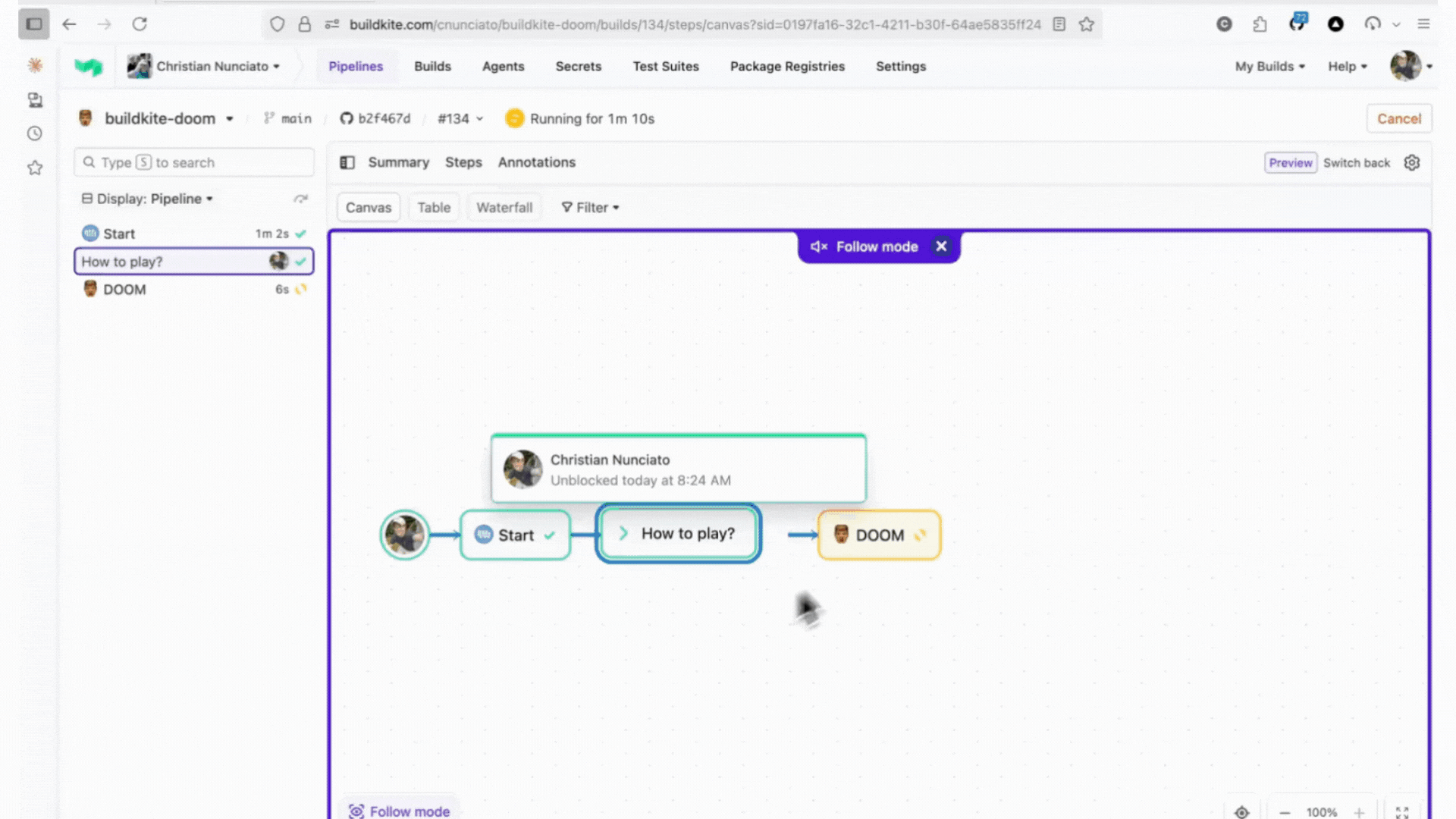1456x819 pixels.
Task: Click the 100% zoom level control
Action: (x=1322, y=811)
